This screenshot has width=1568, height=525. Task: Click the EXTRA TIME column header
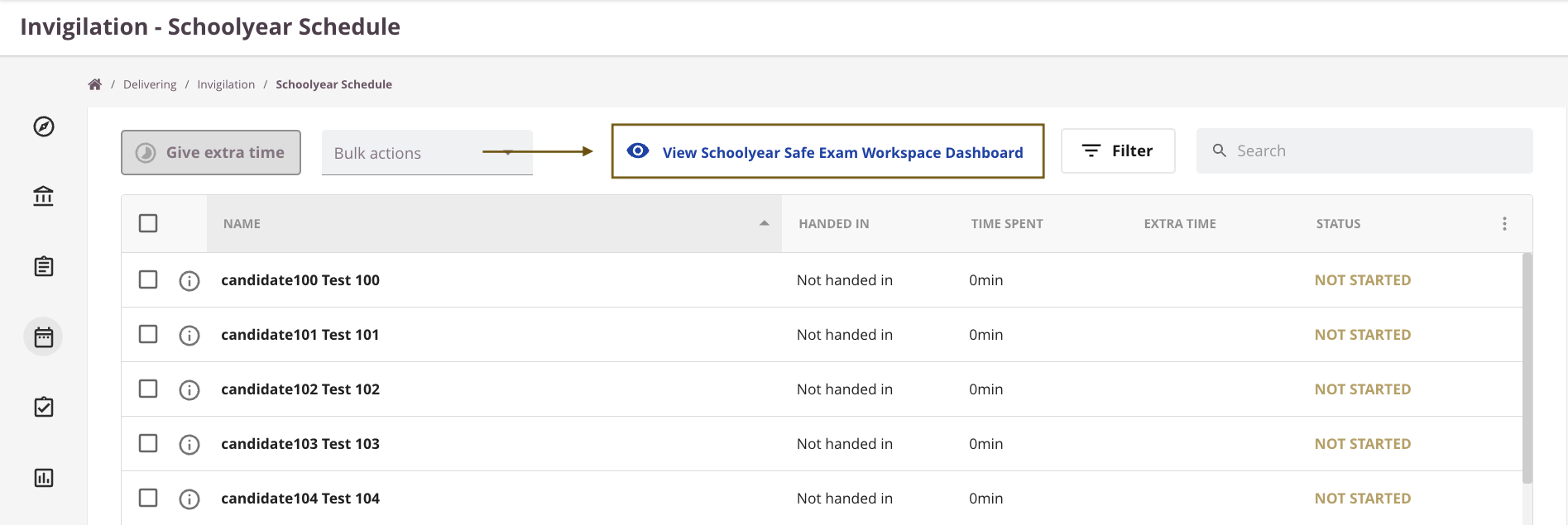[1180, 224]
